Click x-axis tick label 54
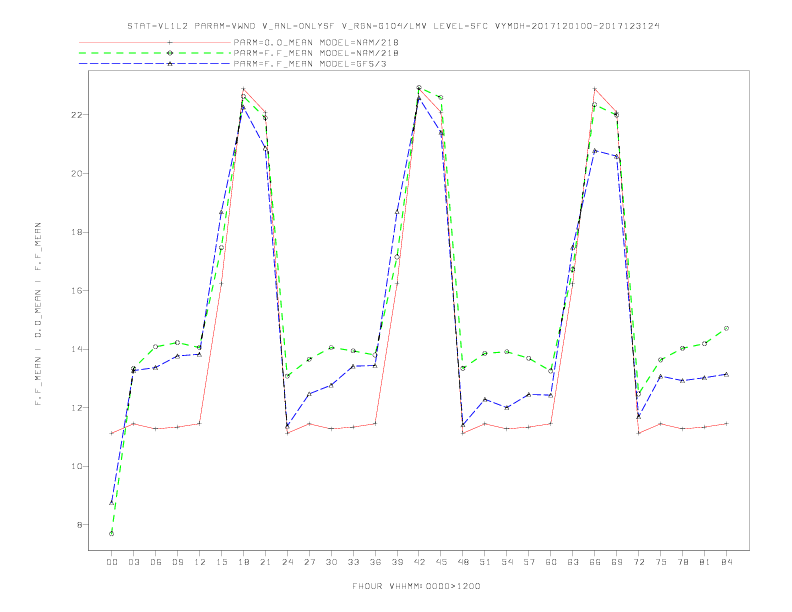The width and height of the screenshot is (792, 612). [507, 562]
